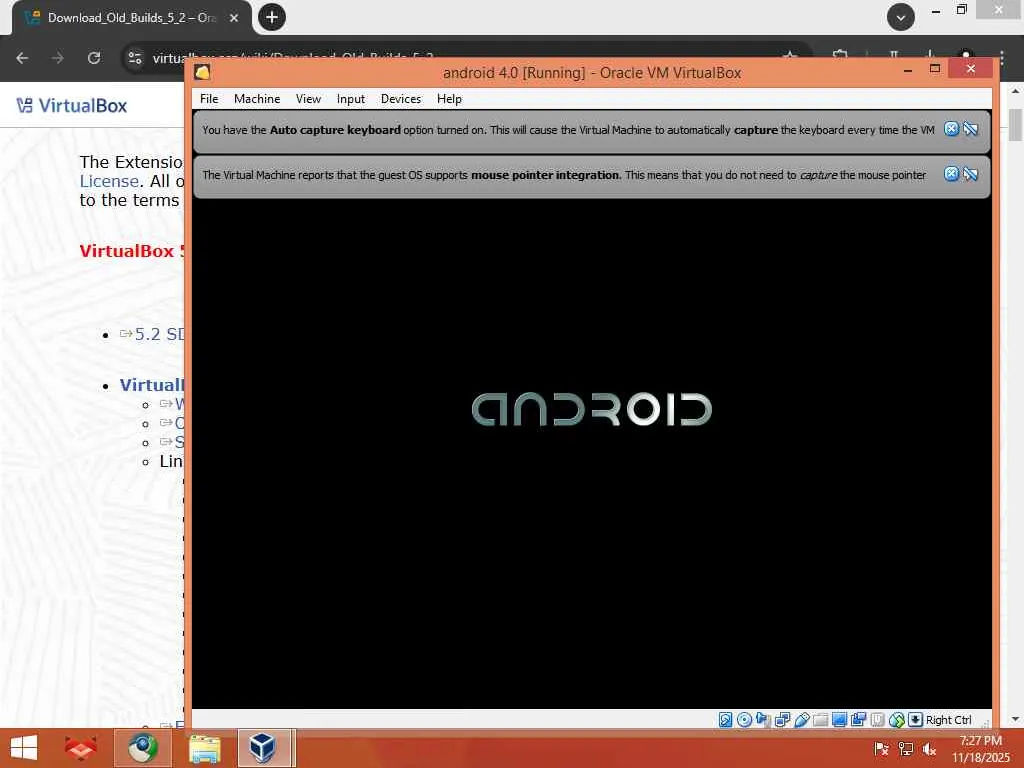Image resolution: width=1024 pixels, height=768 pixels.
Task: Open the network adapters indicator
Action: click(782, 720)
